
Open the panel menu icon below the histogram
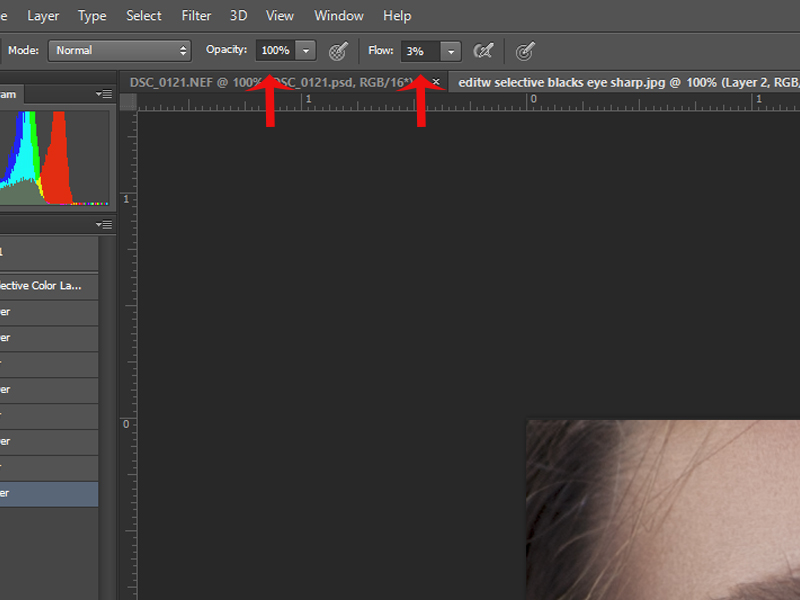[x=104, y=224]
